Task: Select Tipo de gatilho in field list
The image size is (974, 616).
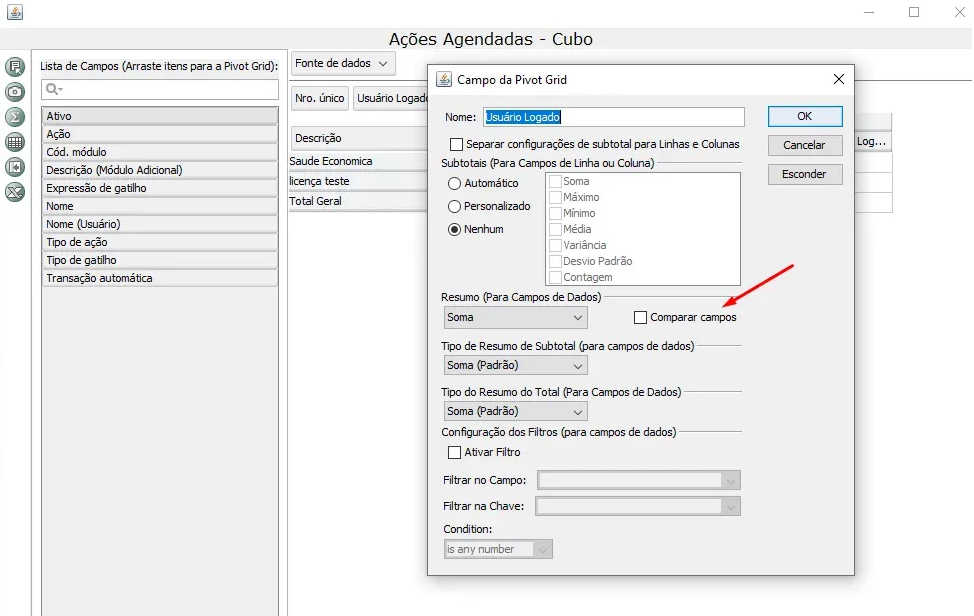Action: 160,260
